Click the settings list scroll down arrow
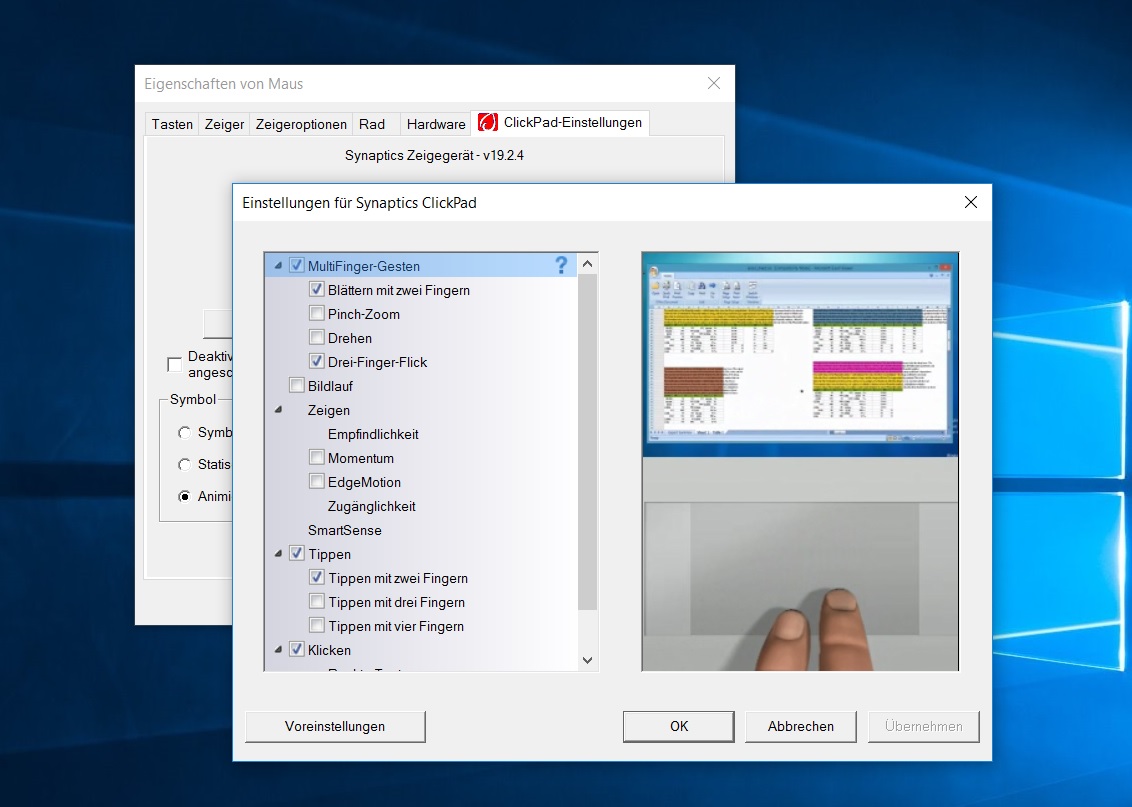Image resolution: width=1132 pixels, height=807 pixels. (x=588, y=660)
